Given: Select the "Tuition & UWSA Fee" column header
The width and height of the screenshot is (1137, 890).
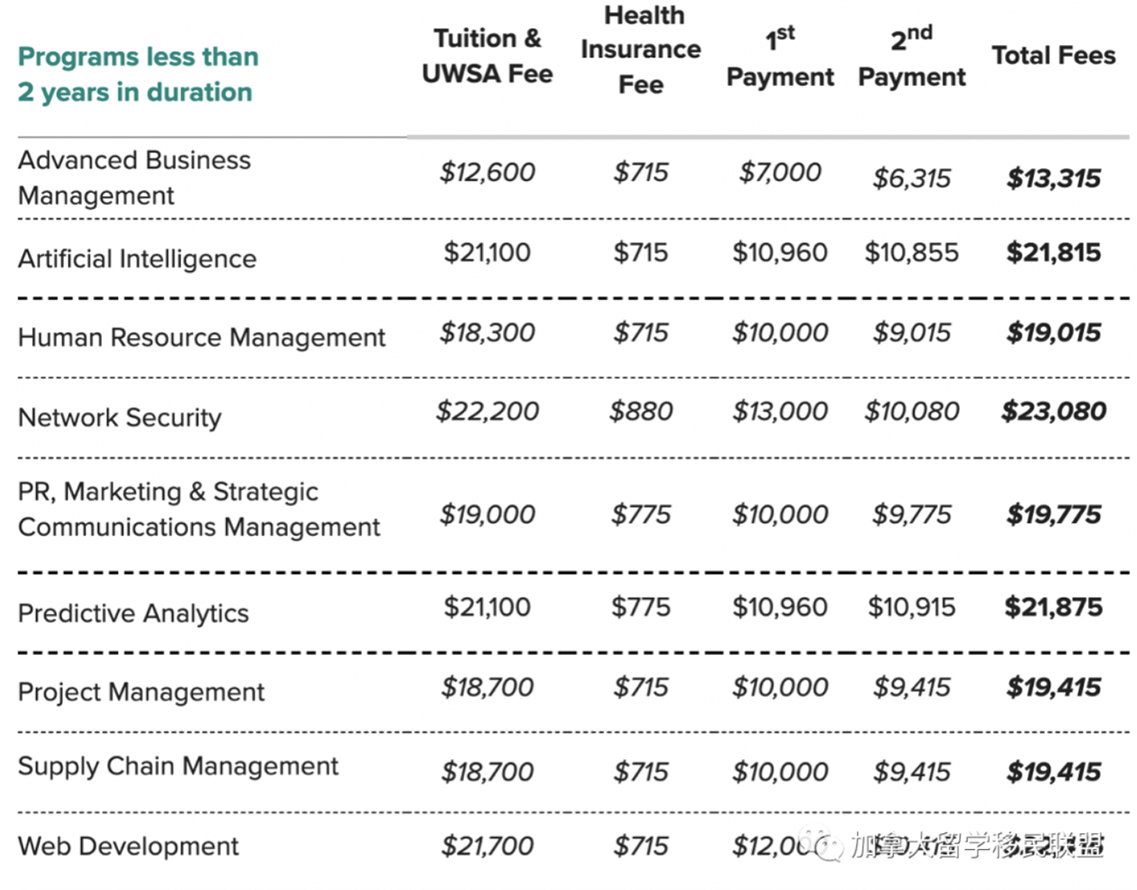Looking at the screenshot, I should point(487,56).
